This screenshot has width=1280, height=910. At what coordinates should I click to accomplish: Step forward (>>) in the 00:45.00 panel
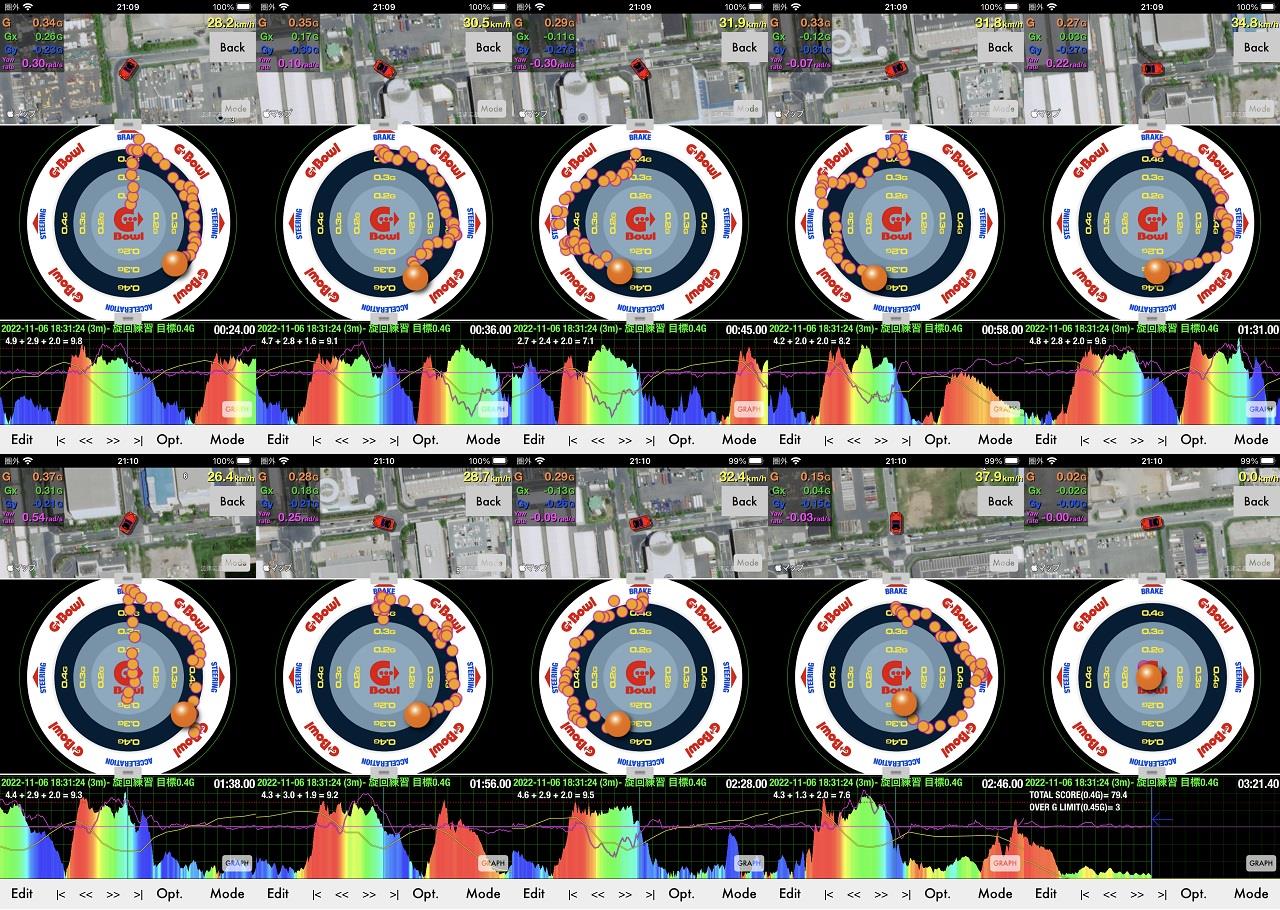point(625,440)
